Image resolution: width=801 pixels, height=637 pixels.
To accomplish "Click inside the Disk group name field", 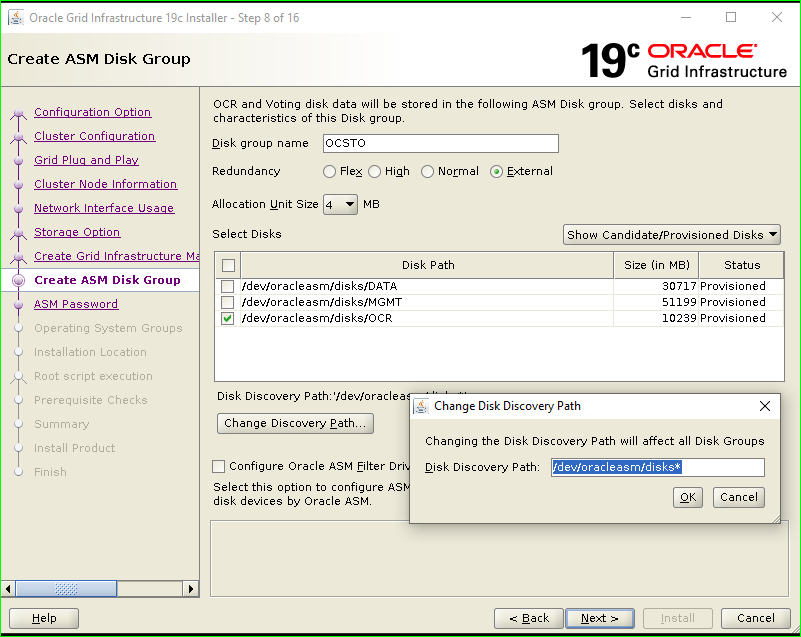I will [x=440, y=143].
